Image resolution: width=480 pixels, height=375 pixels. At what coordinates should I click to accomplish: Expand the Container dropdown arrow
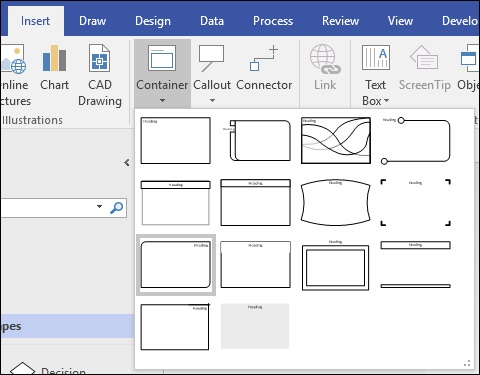[162, 100]
